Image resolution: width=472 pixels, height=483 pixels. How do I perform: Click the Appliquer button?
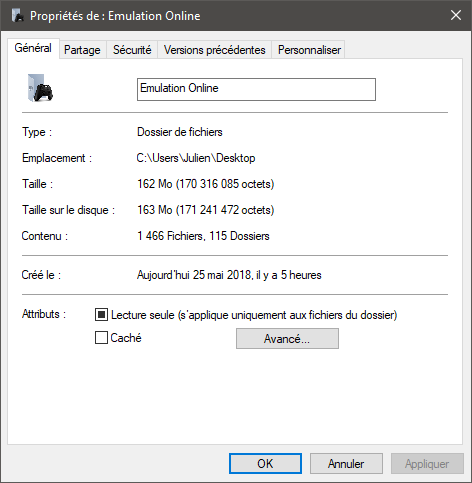427,463
